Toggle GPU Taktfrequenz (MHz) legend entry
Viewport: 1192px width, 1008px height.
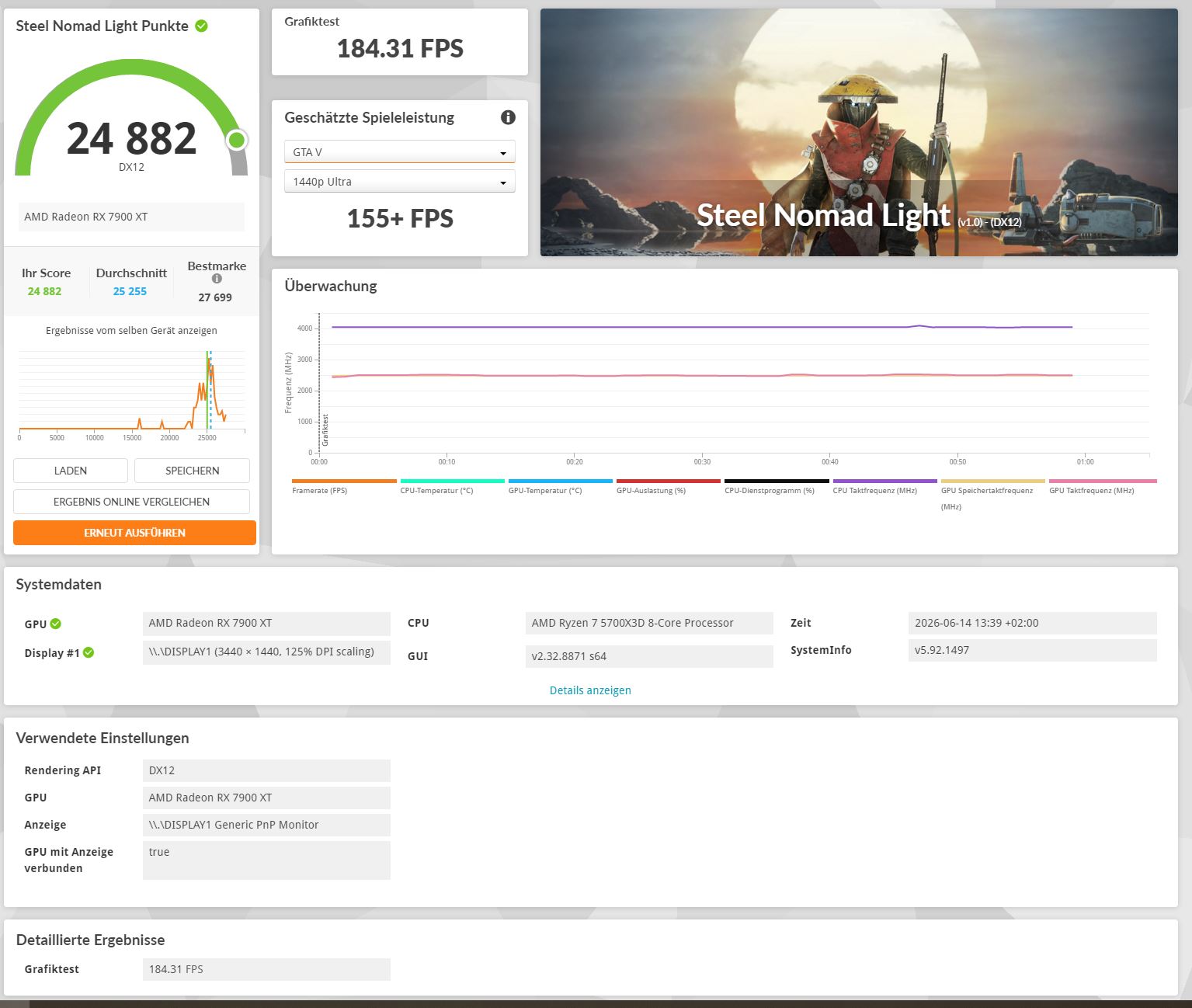[x=1103, y=486]
